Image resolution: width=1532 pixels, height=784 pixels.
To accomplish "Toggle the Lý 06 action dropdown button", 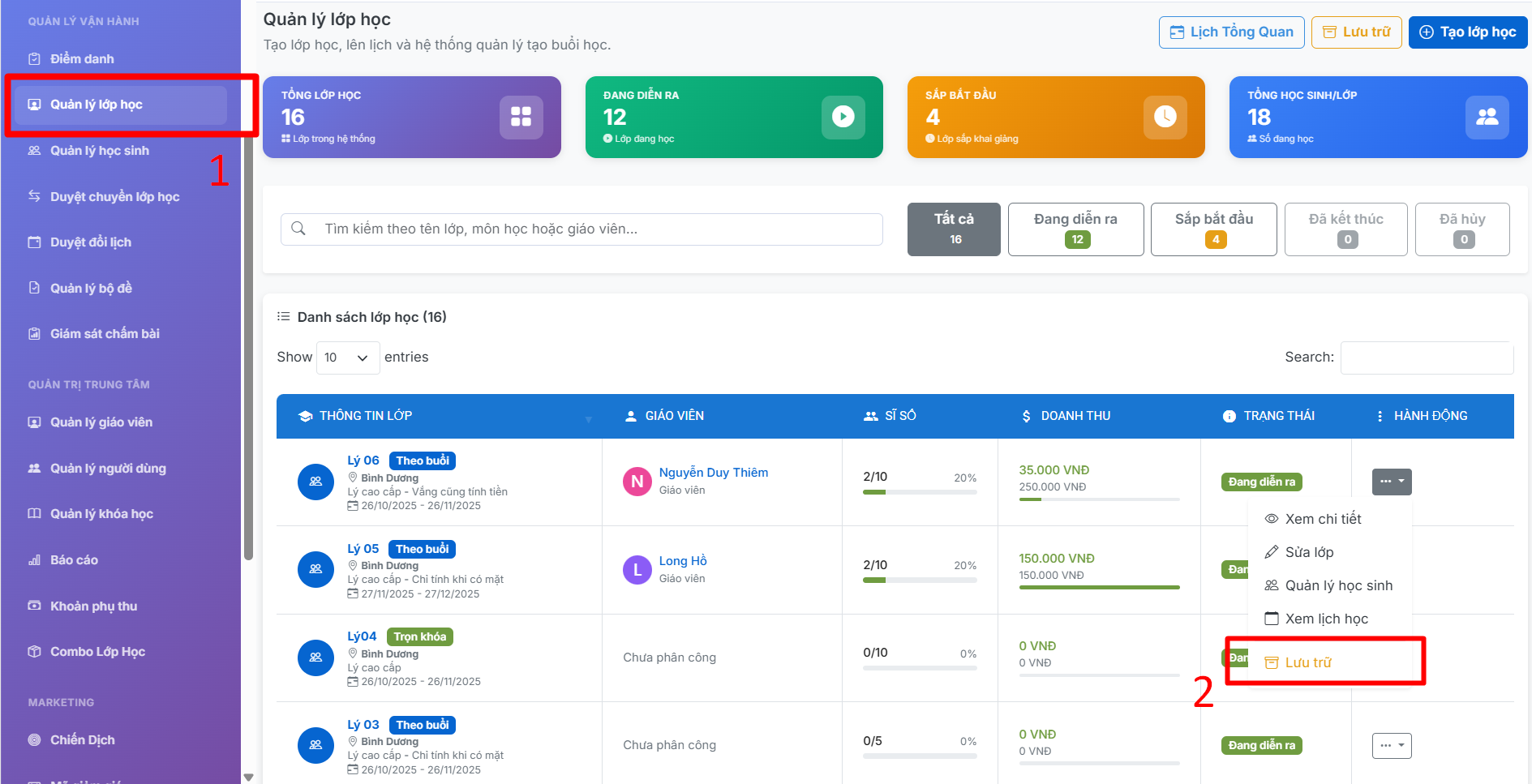I will click(1392, 482).
